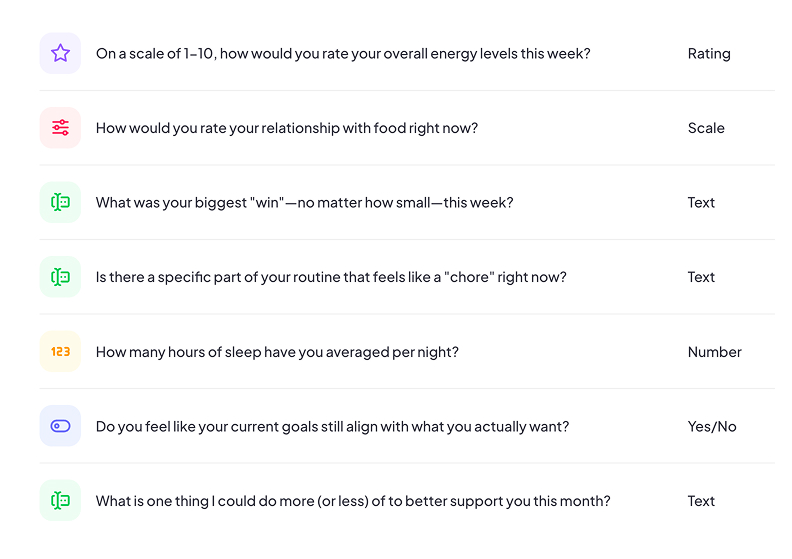Click the Scale type label
This screenshot has height=559, width=792.
(706, 128)
